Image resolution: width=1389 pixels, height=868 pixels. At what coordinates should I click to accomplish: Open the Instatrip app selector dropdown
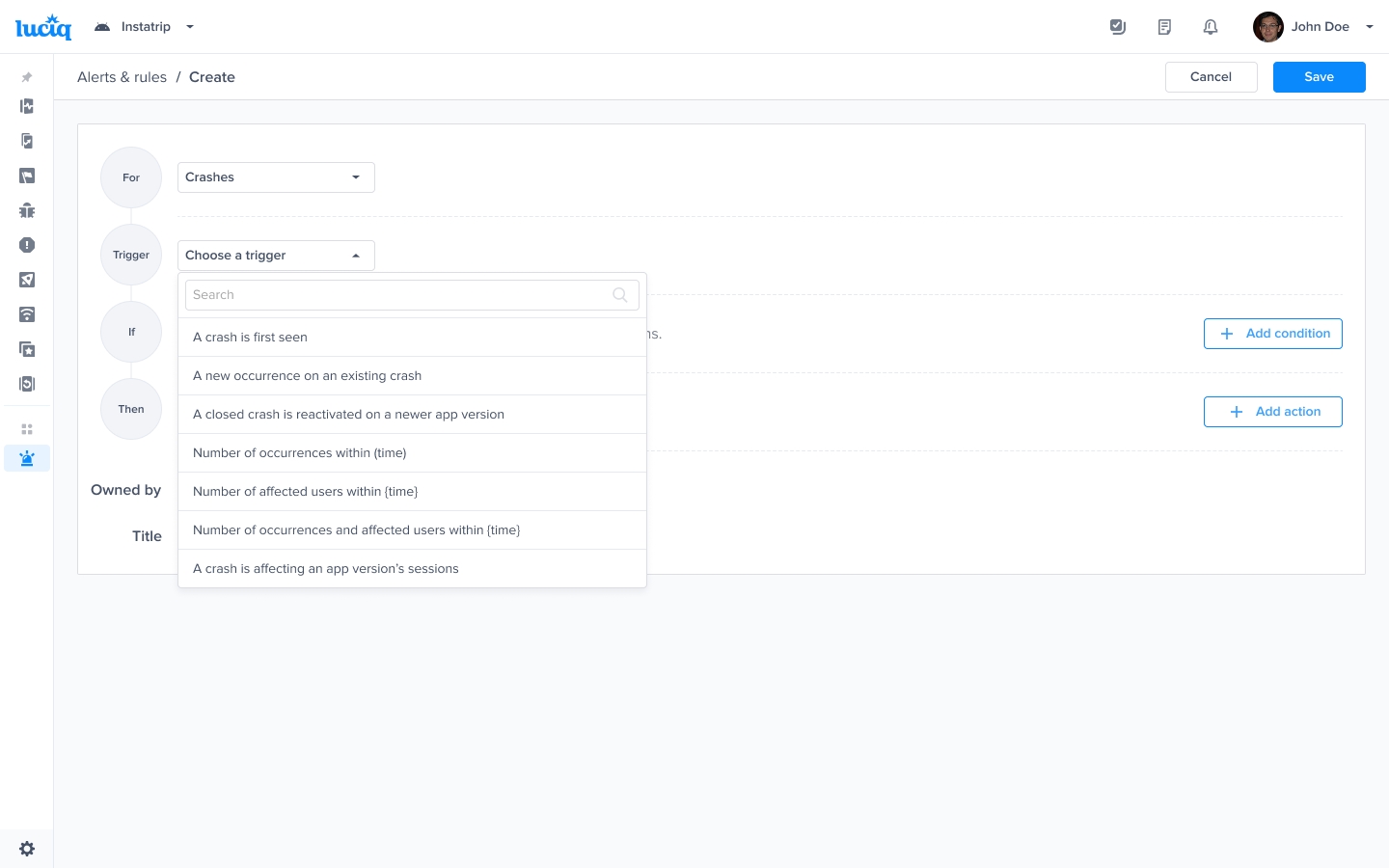(145, 27)
